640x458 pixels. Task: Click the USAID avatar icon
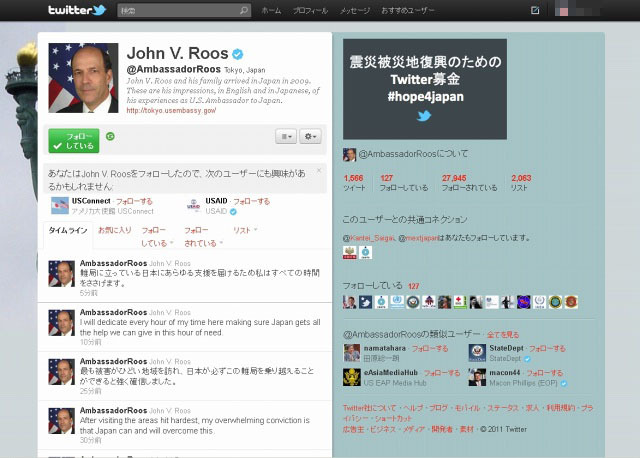[x=193, y=205]
